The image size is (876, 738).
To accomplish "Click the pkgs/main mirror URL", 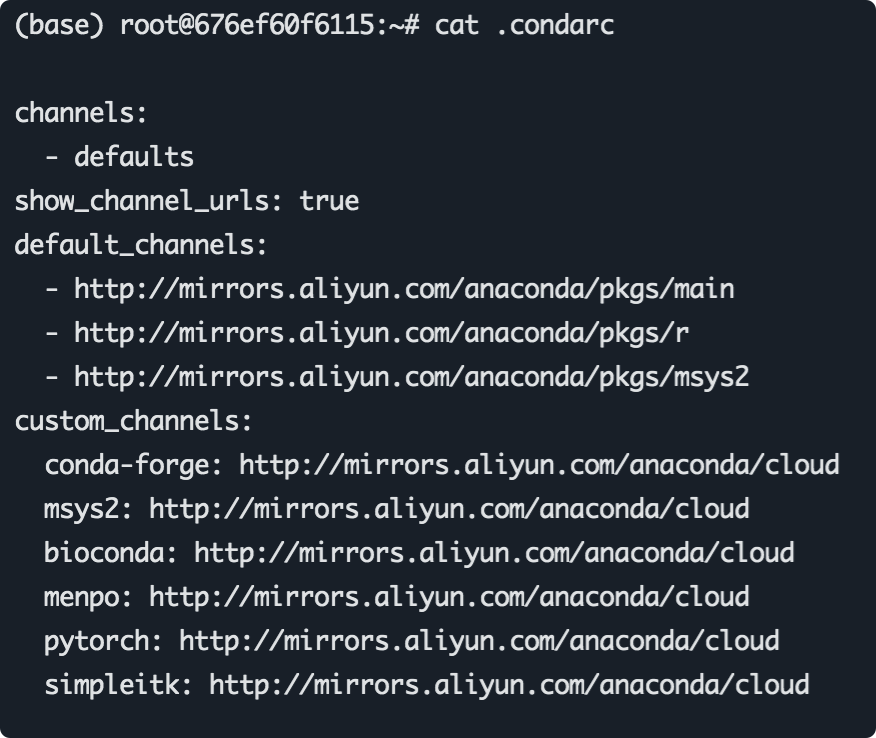I will 404,289.
